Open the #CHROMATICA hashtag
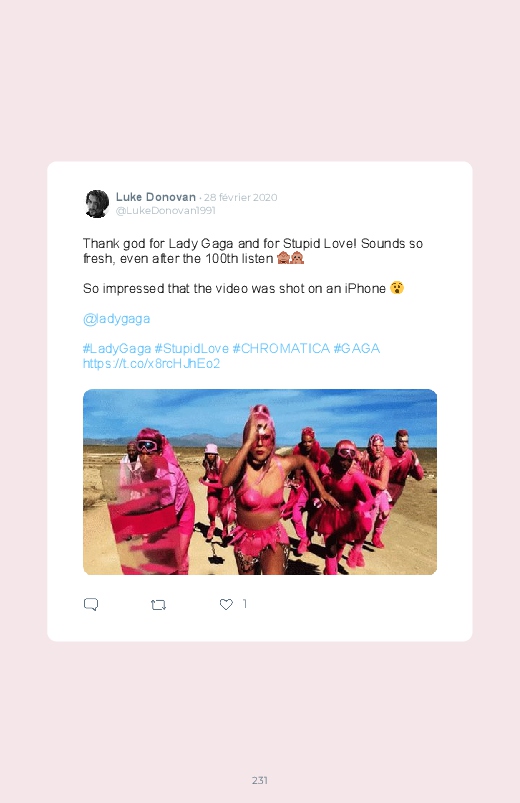 point(281,348)
